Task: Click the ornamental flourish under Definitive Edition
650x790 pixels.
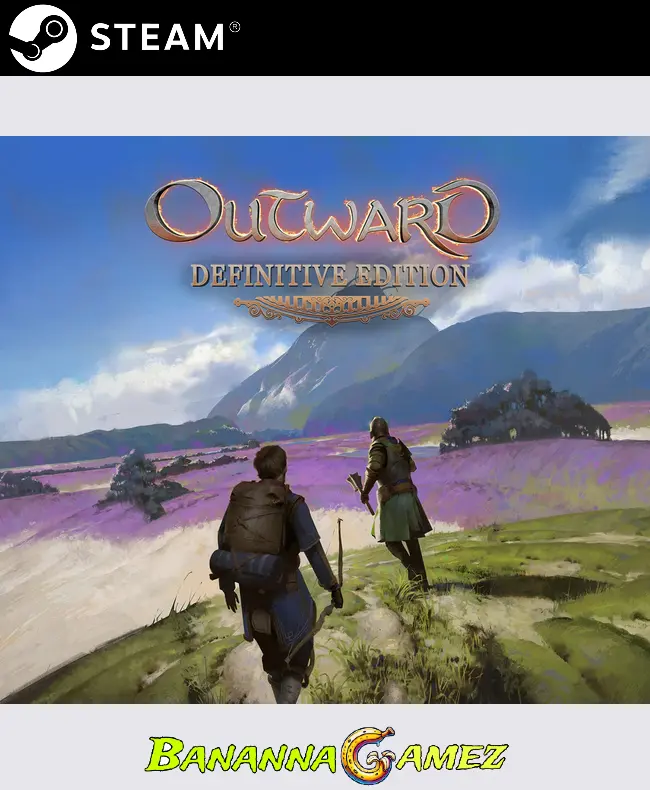Action: pyautogui.click(x=331, y=303)
